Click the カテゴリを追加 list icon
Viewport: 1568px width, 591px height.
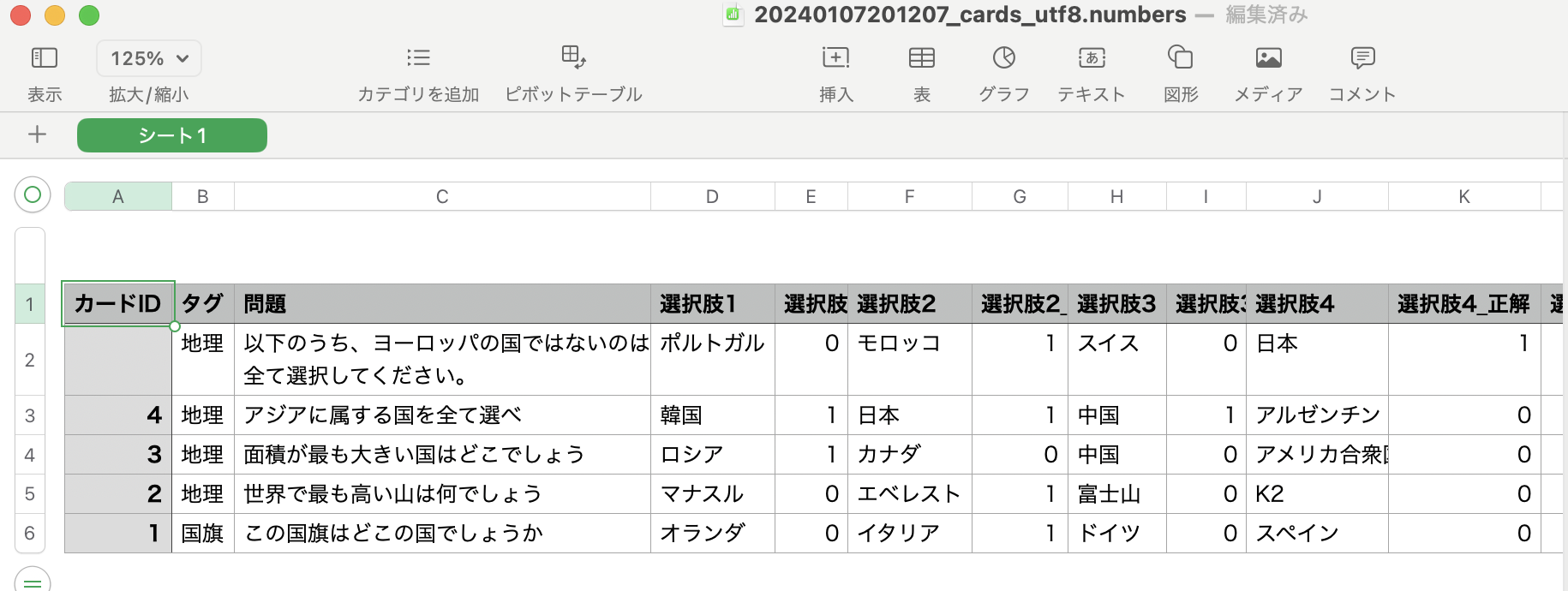click(x=418, y=57)
